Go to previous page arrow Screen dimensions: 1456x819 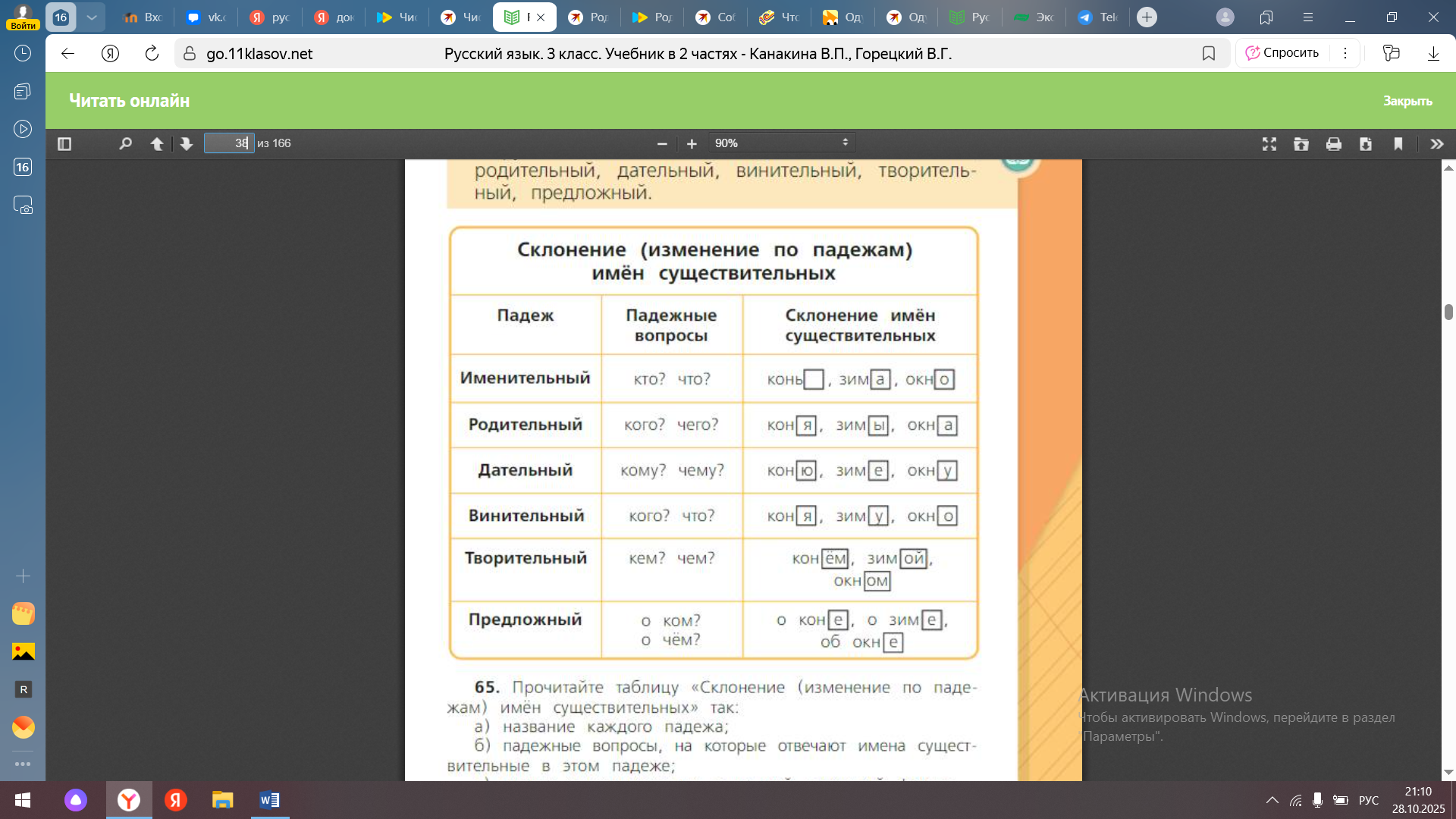click(x=157, y=143)
